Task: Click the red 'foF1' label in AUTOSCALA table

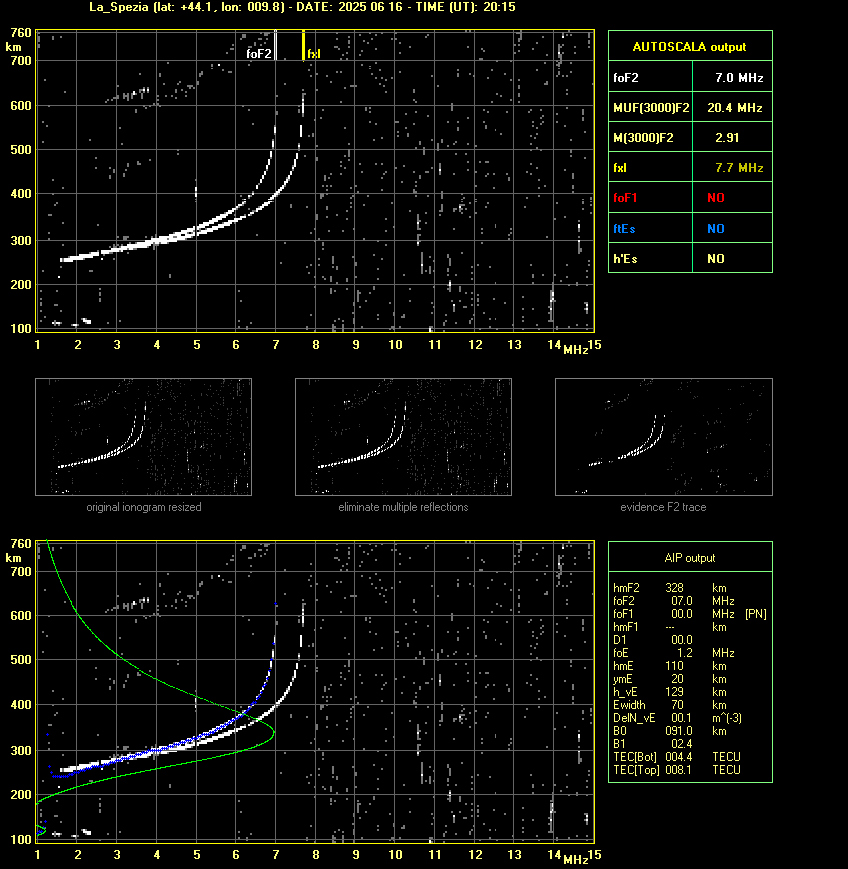Action: 625,198
